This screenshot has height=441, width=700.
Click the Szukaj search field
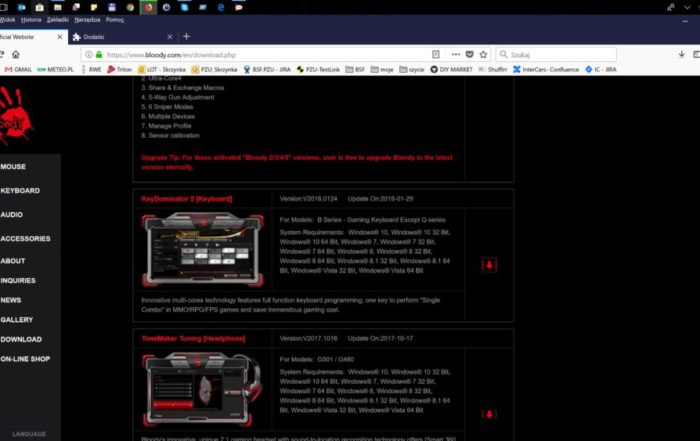(556, 54)
